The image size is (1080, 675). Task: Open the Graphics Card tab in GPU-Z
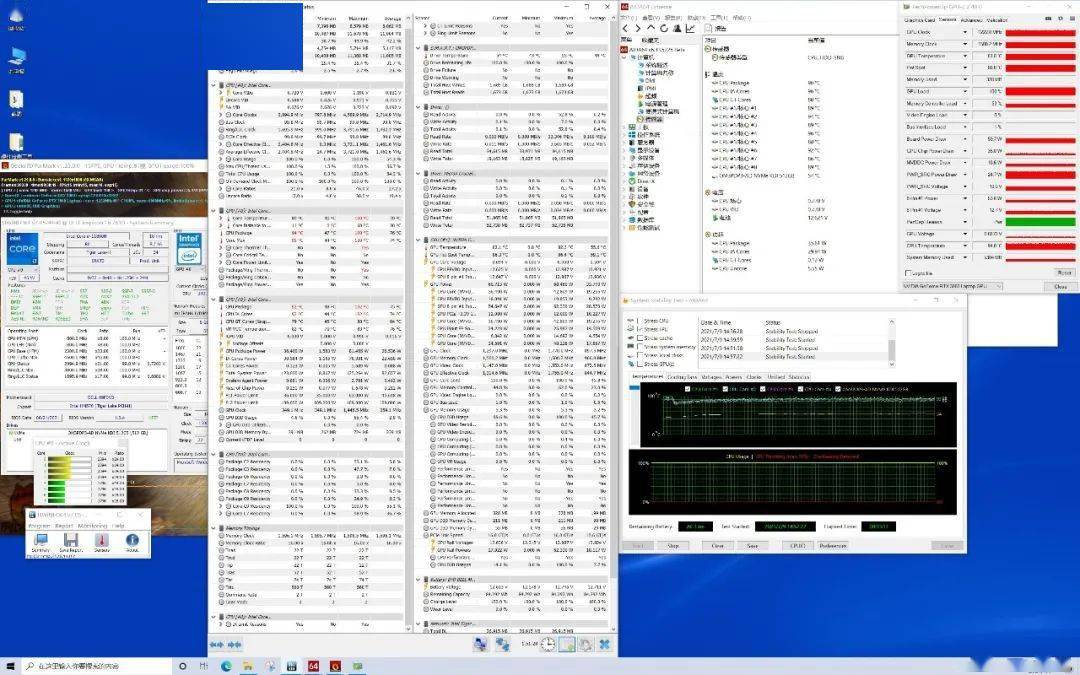pos(920,20)
